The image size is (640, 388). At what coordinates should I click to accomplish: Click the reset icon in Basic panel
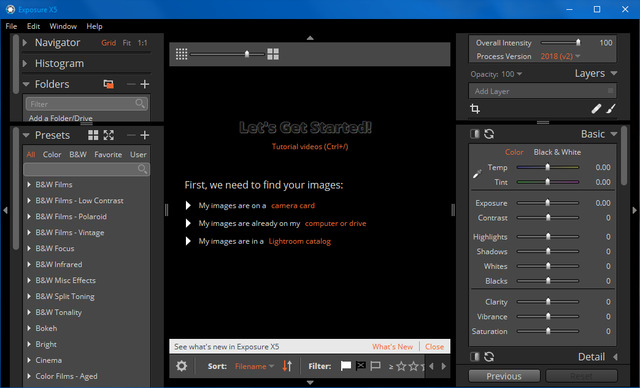(489, 134)
